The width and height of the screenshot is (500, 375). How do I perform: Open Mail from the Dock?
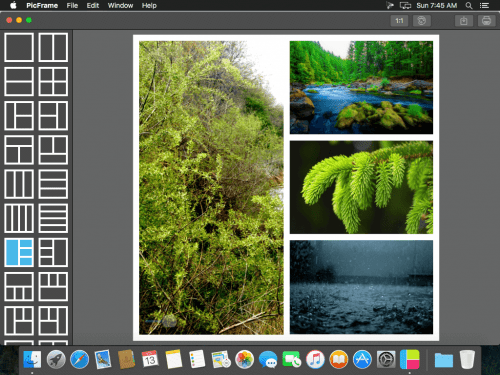103,360
